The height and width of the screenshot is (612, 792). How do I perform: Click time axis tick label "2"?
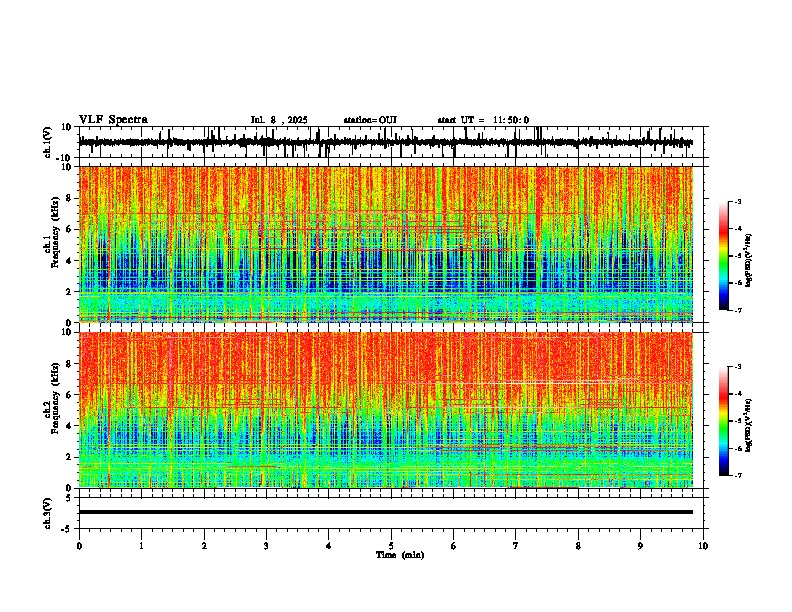click(x=204, y=546)
